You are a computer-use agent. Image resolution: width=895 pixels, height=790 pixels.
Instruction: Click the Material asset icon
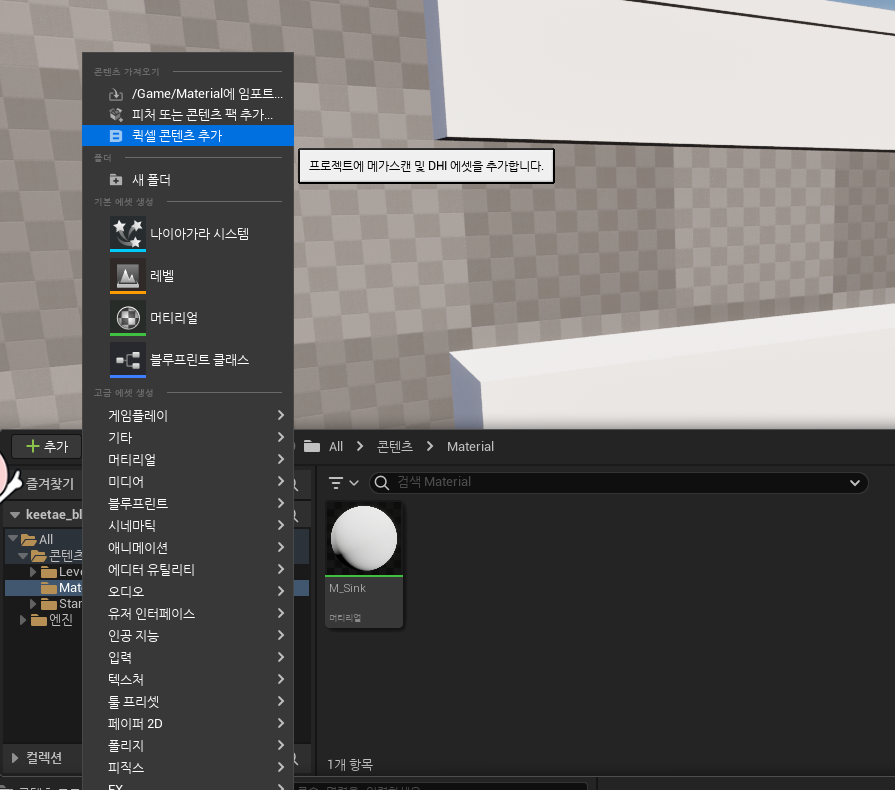(x=128, y=318)
